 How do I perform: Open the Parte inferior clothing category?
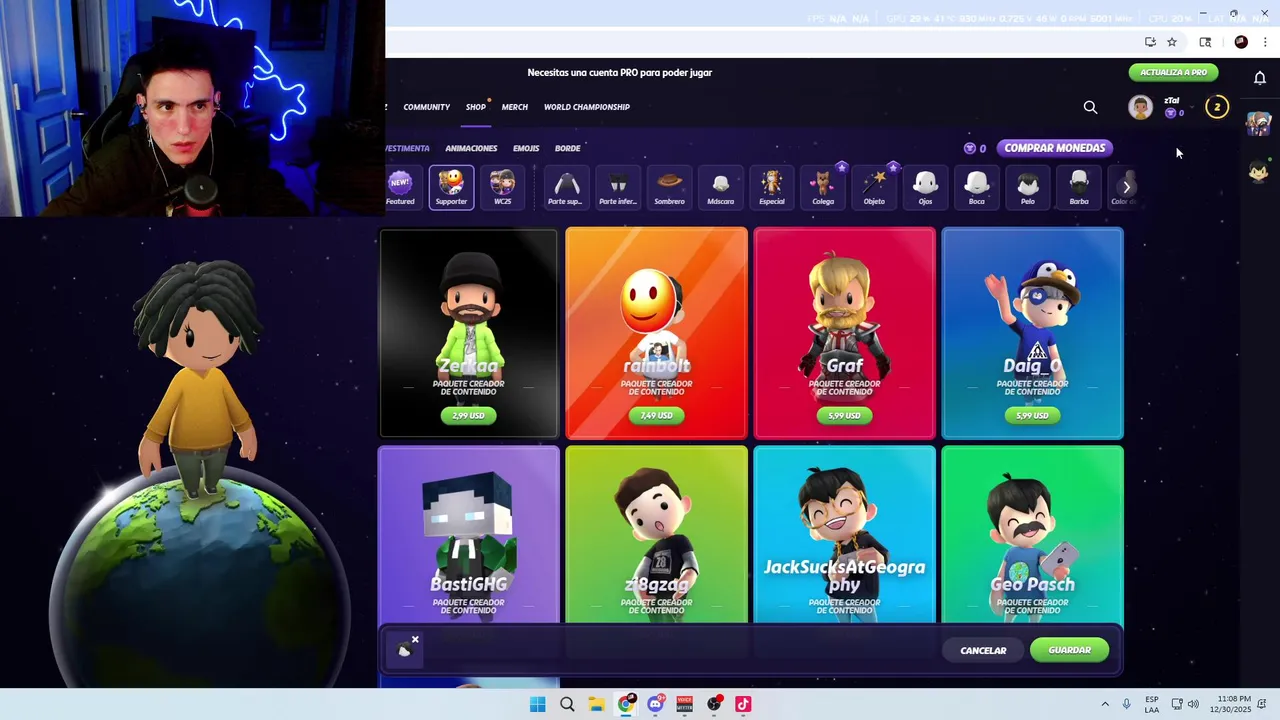click(617, 187)
